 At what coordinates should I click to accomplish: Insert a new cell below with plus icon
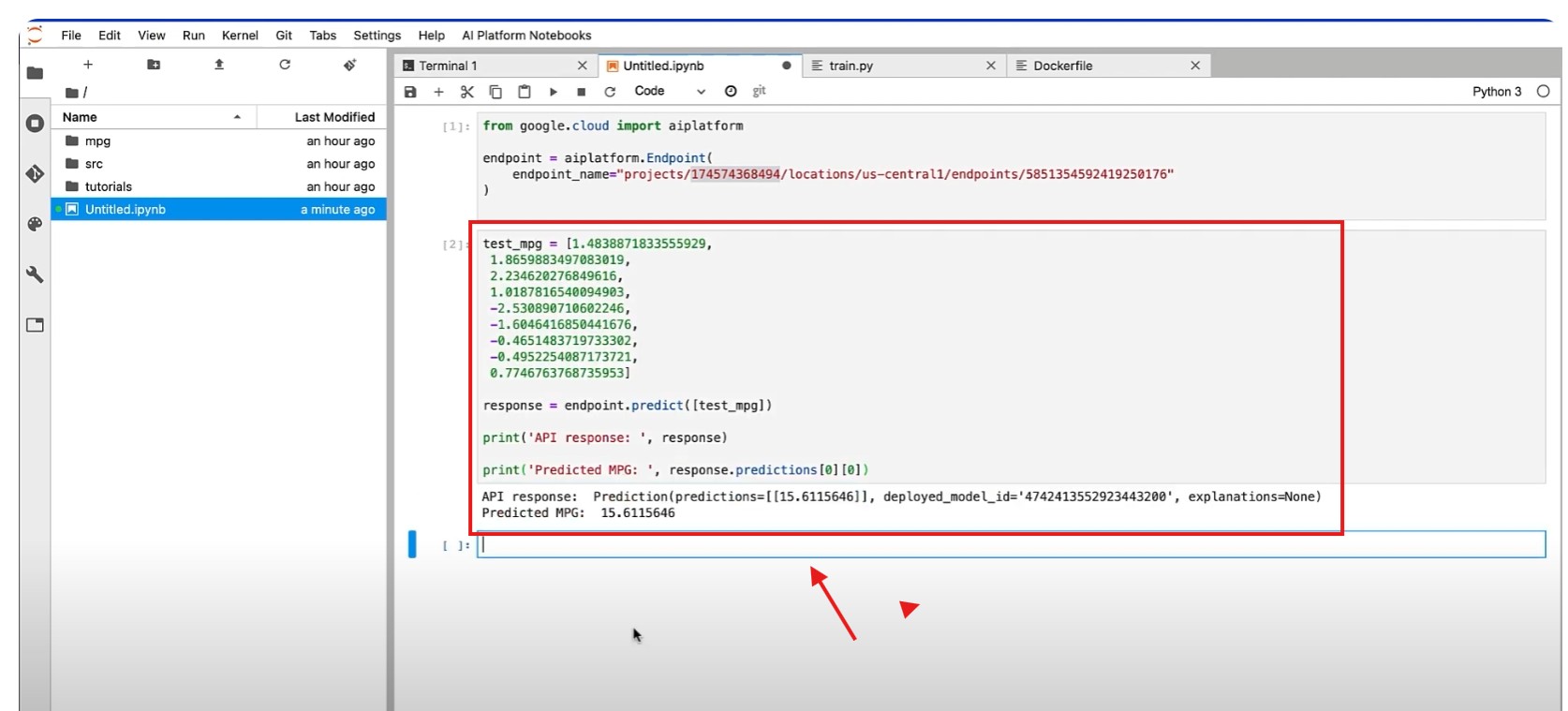pyautogui.click(x=438, y=92)
